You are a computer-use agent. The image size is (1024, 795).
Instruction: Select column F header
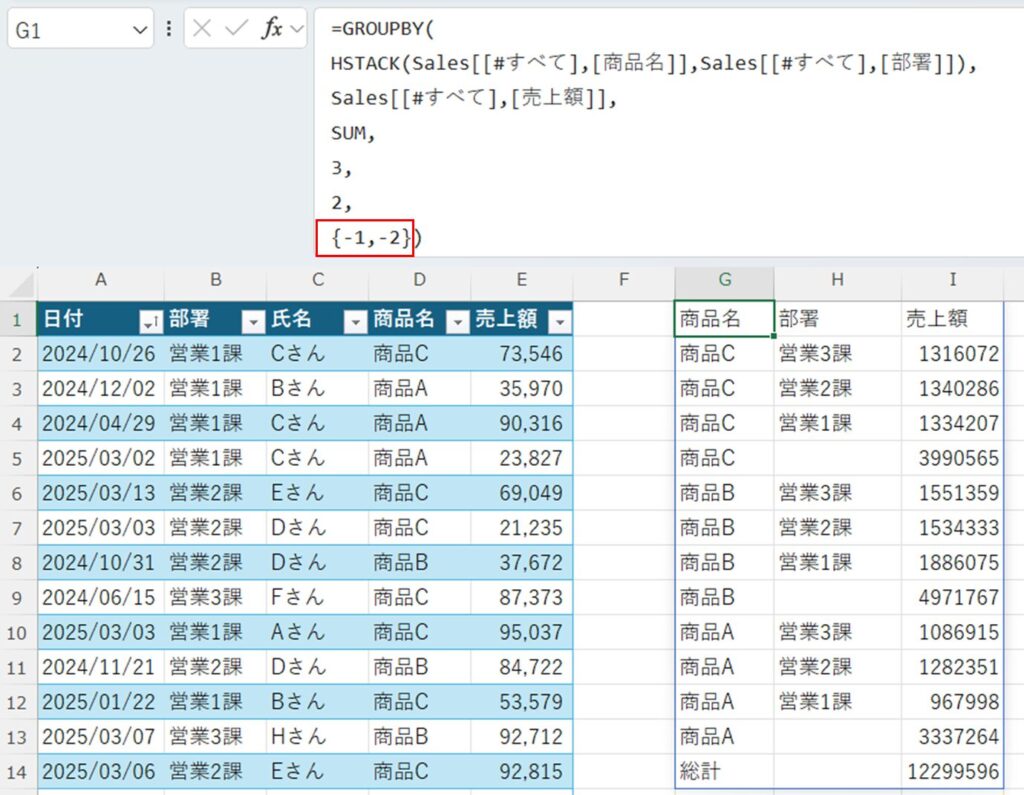[624, 280]
